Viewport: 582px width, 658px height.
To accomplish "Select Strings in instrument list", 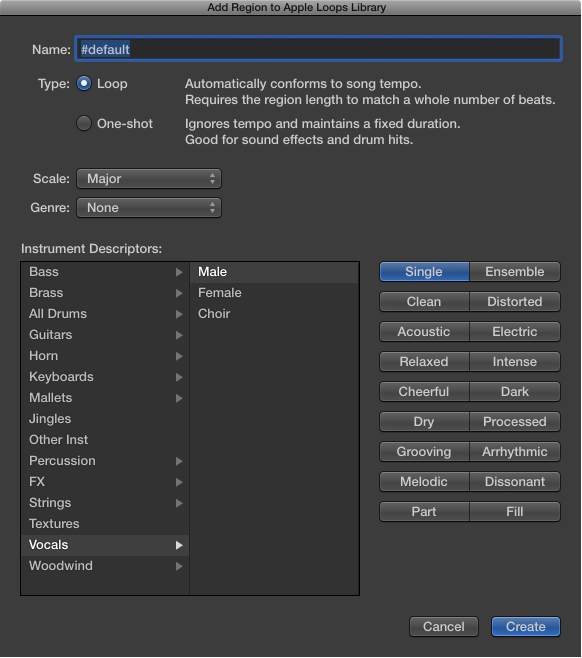I will (x=105, y=503).
